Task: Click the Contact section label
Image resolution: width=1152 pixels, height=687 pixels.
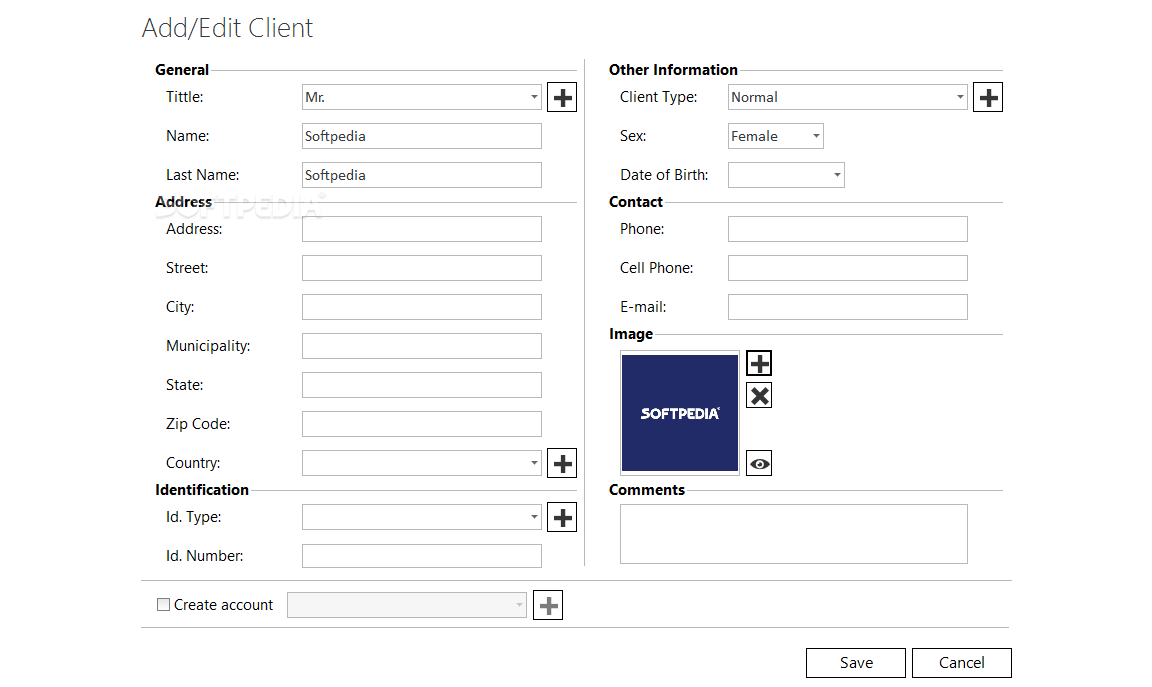Action: pyautogui.click(x=636, y=202)
